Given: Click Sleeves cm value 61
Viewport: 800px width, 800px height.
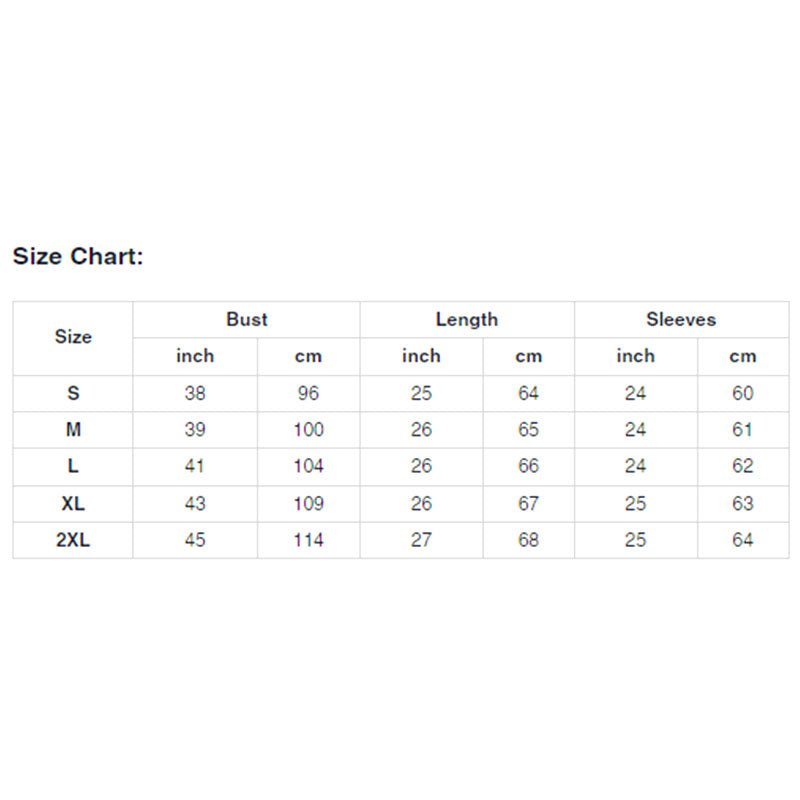Looking at the screenshot, I should (742, 430).
